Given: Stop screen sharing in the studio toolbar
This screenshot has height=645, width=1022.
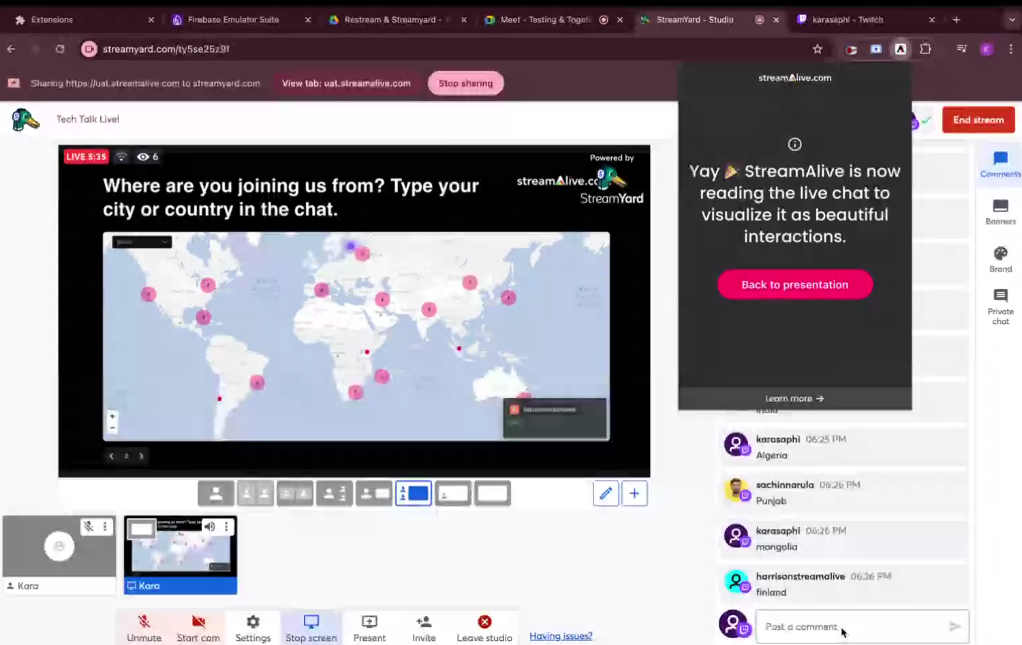Looking at the screenshot, I should [x=311, y=628].
